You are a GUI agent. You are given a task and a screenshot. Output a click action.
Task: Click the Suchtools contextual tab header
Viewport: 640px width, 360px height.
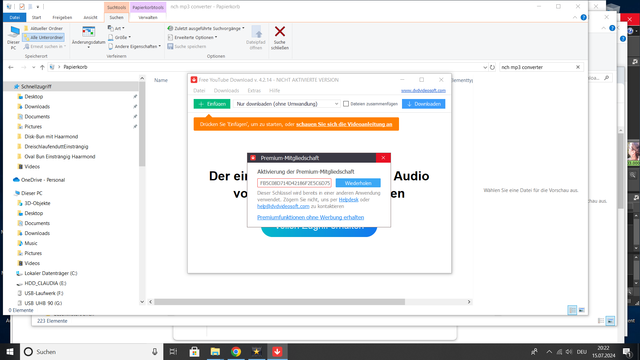[x=116, y=7]
